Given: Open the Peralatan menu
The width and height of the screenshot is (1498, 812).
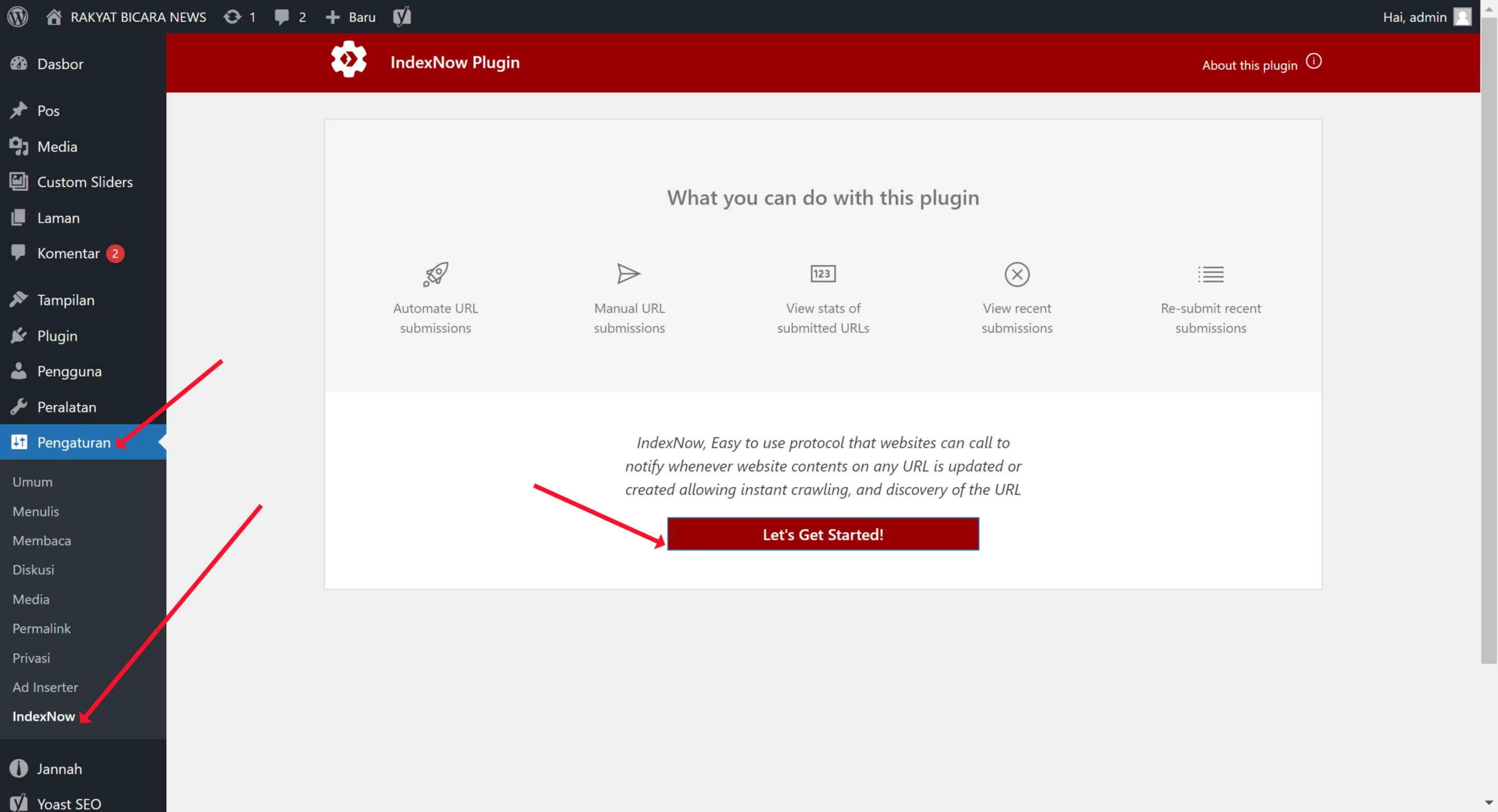Looking at the screenshot, I should (x=83, y=407).
